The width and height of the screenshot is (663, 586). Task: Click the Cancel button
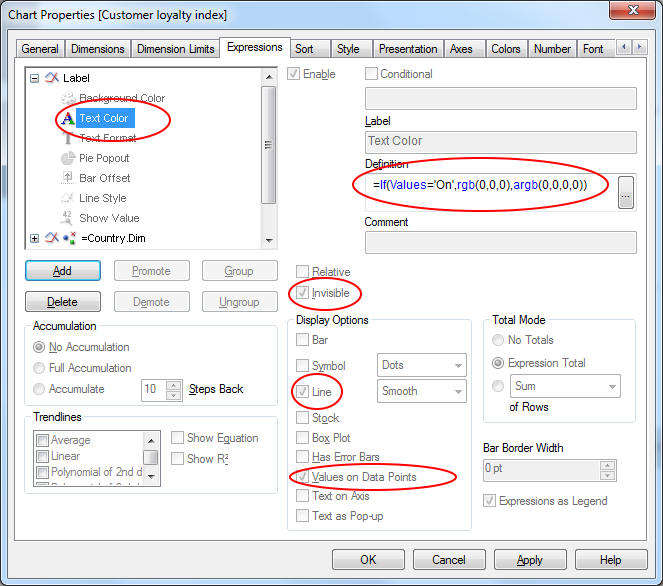tap(449, 559)
